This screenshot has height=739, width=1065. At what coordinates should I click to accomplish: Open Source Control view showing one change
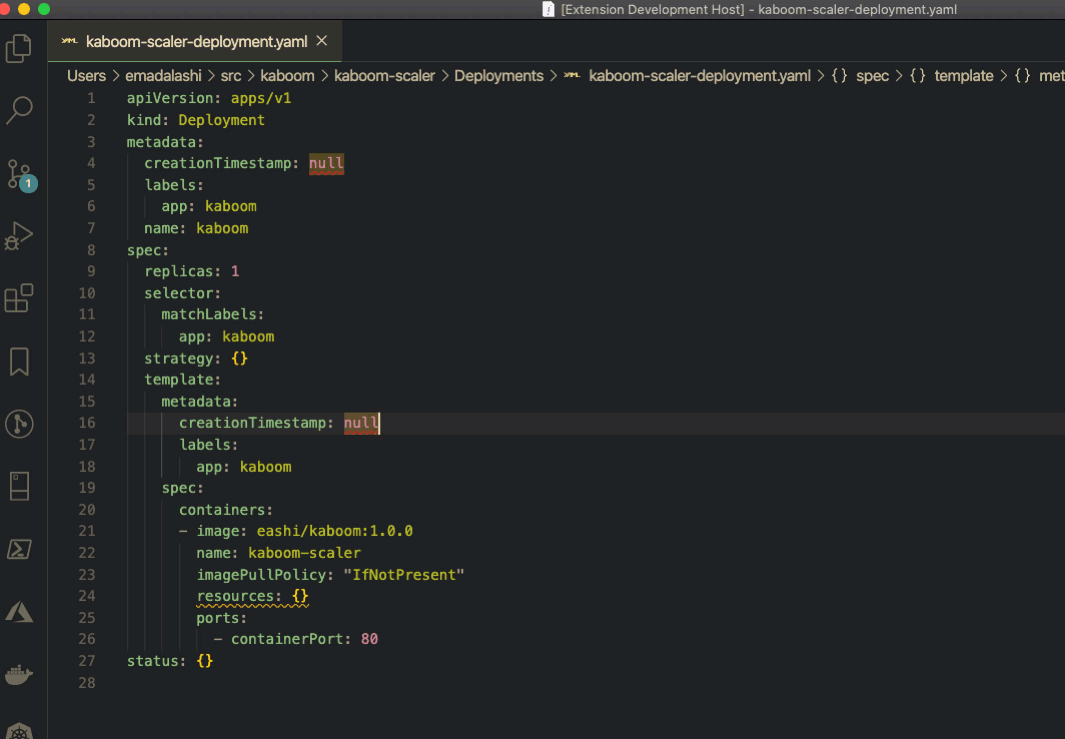coord(20,175)
